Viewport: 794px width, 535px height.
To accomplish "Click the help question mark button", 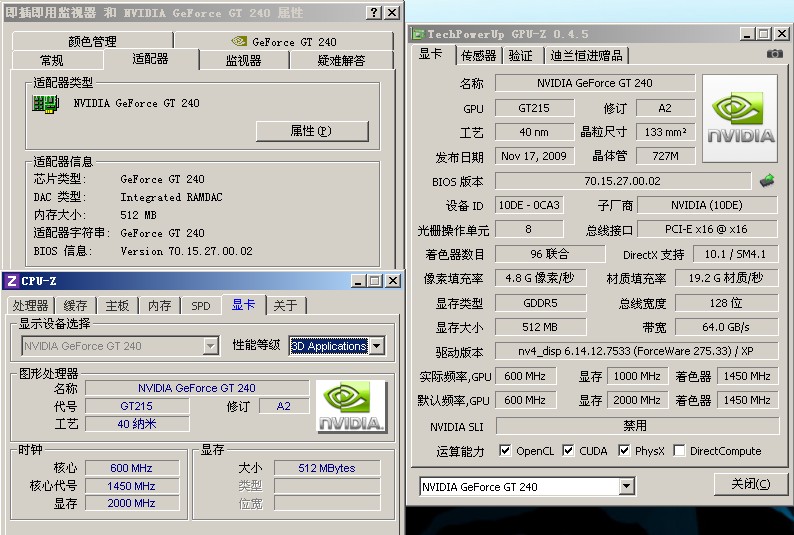I will pyautogui.click(x=373, y=13).
